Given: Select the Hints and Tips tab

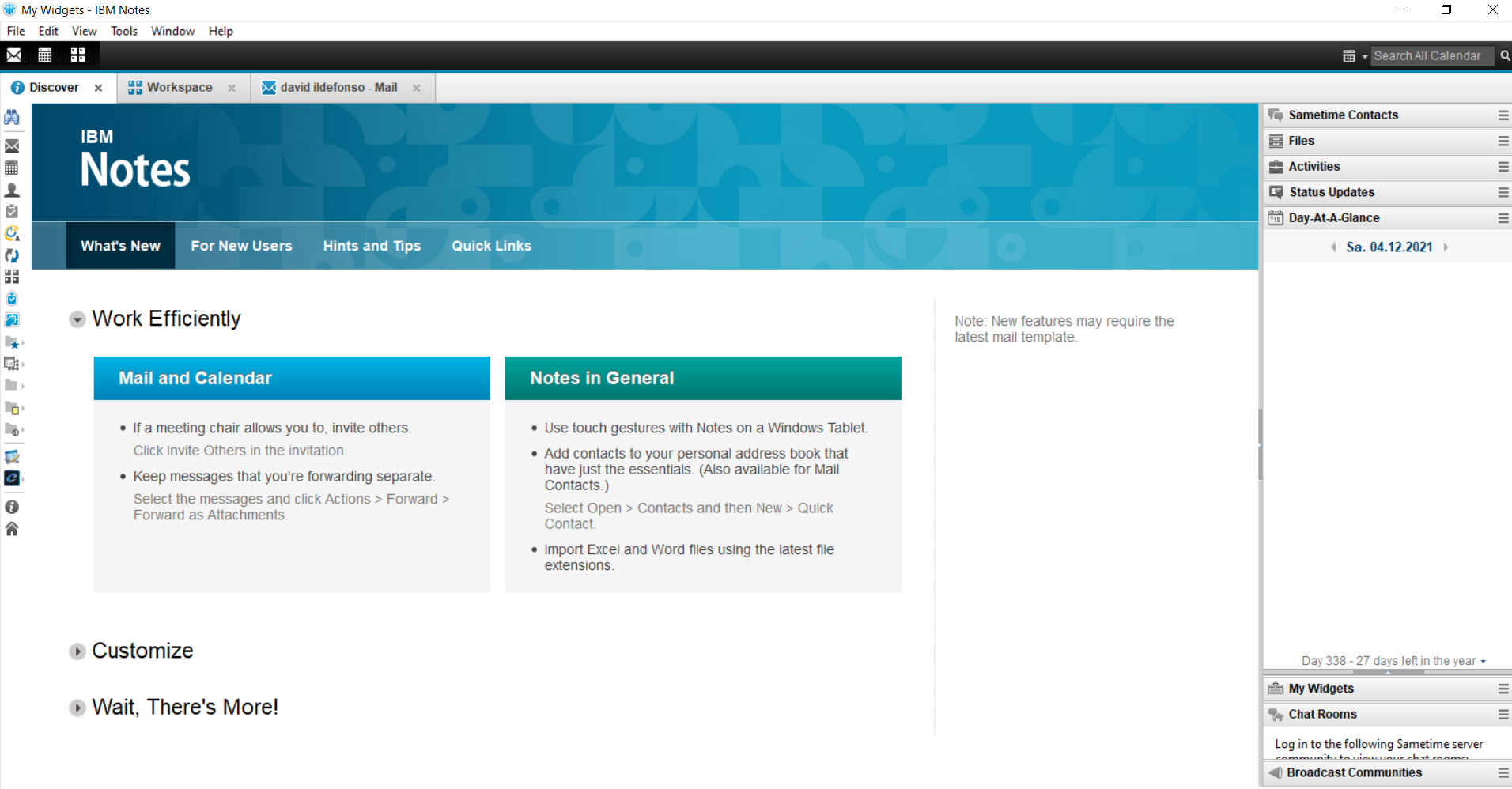Looking at the screenshot, I should [372, 246].
